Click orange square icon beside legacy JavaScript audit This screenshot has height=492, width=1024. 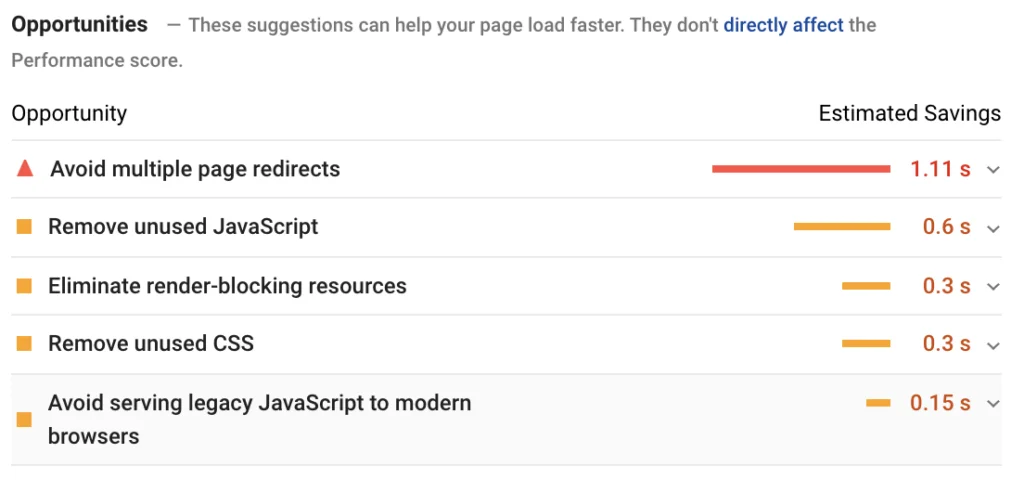tap(24, 419)
